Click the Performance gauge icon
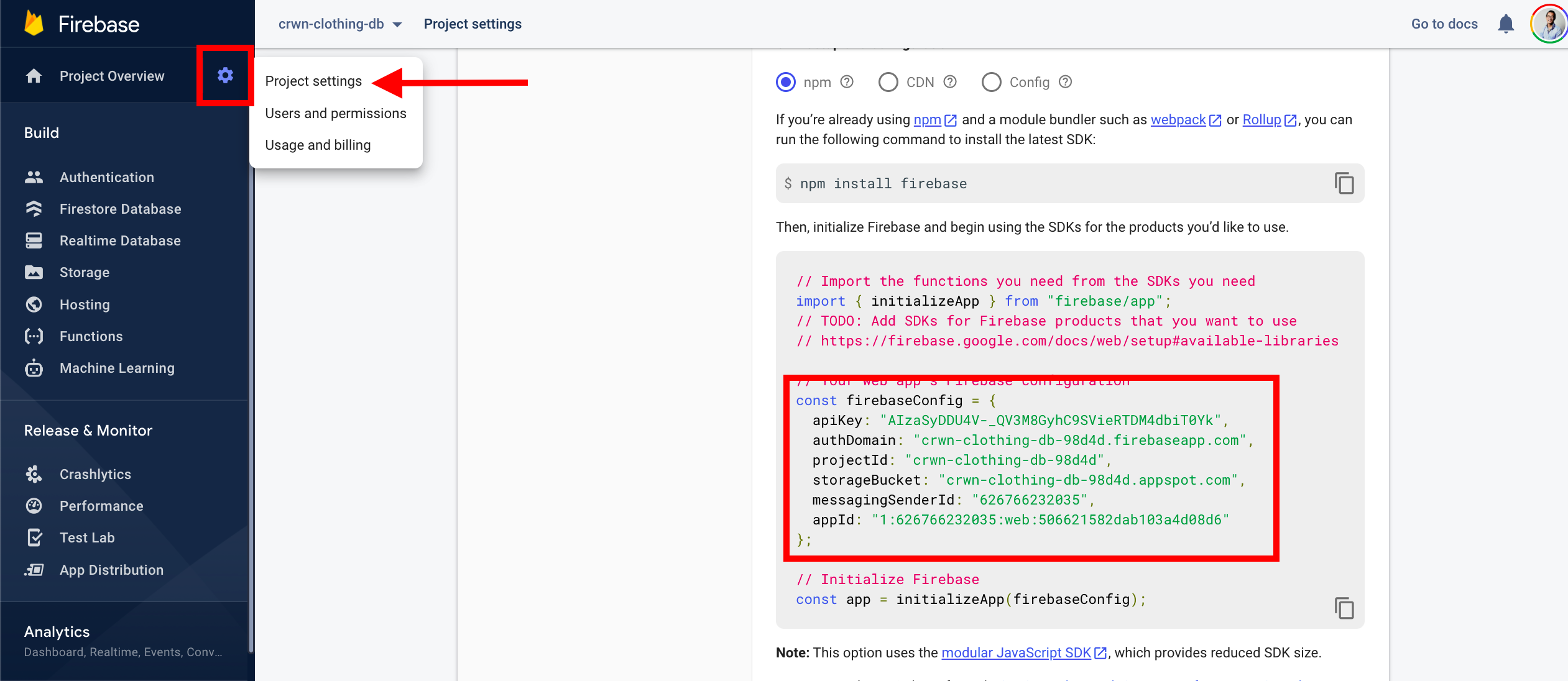1568x681 pixels. click(x=34, y=506)
